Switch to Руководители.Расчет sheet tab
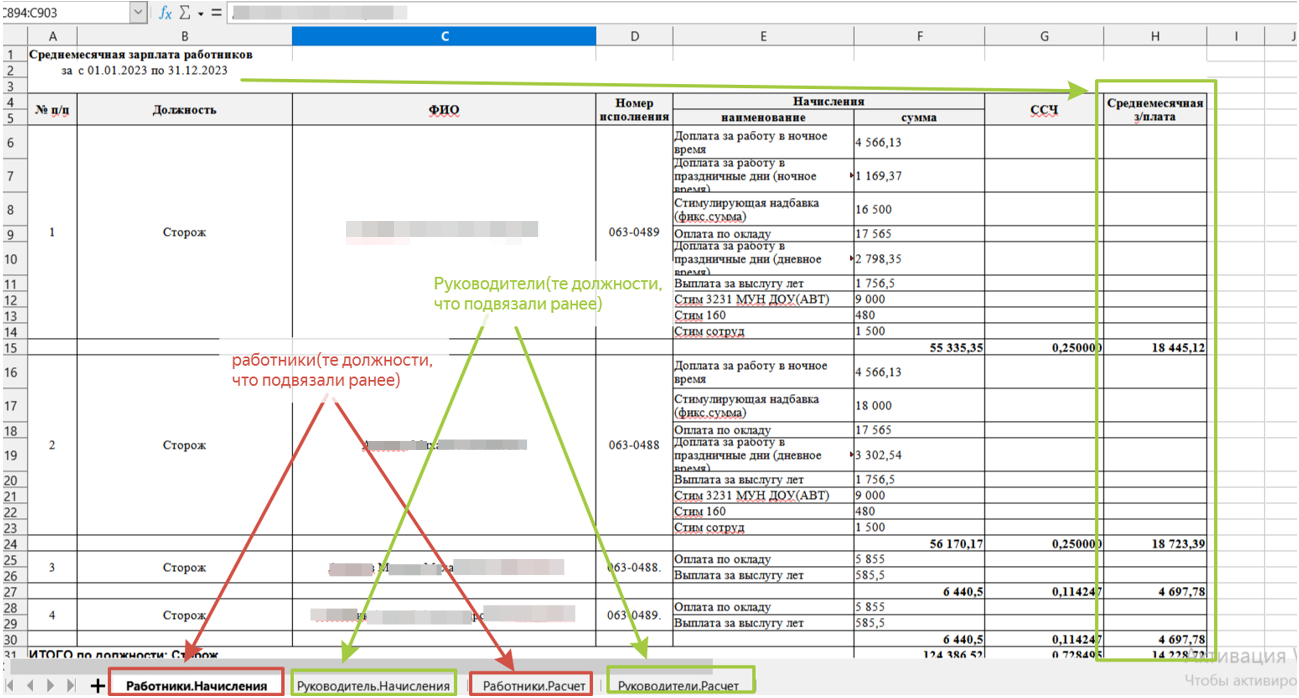The width and height of the screenshot is (1299, 698). click(679, 685)
